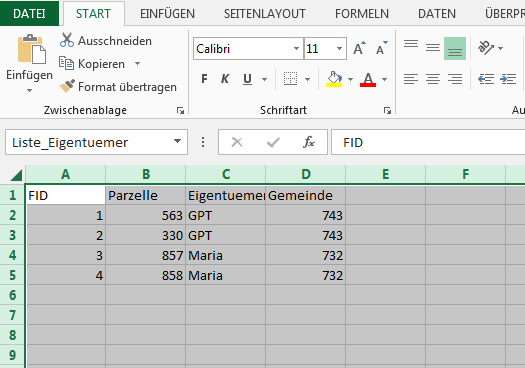Viewport: 525px width, 368px height.
Task: Switch to the DATEN tab
Action: click(437, 14)
